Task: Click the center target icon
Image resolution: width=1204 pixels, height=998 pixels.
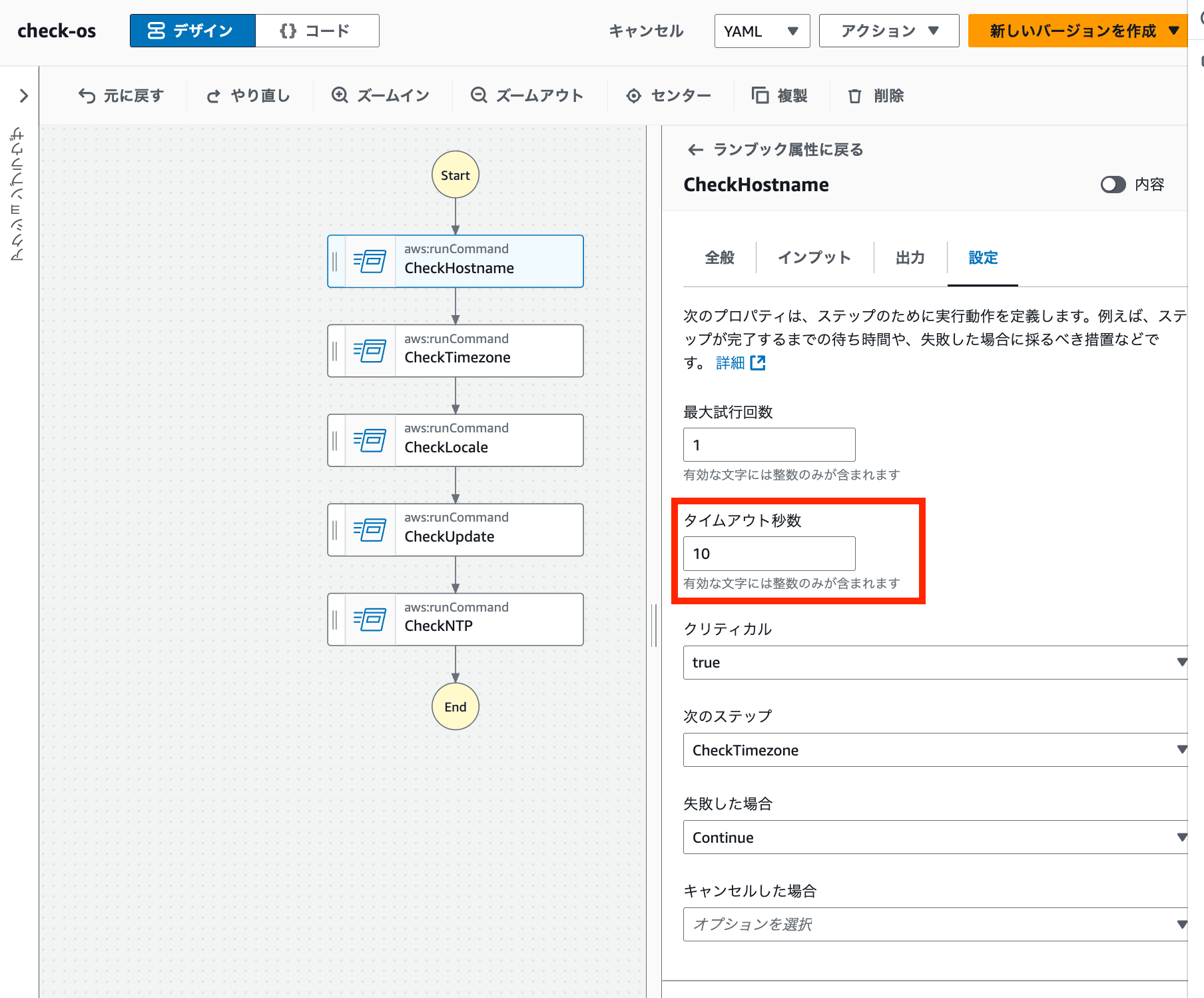Action: 634,96
